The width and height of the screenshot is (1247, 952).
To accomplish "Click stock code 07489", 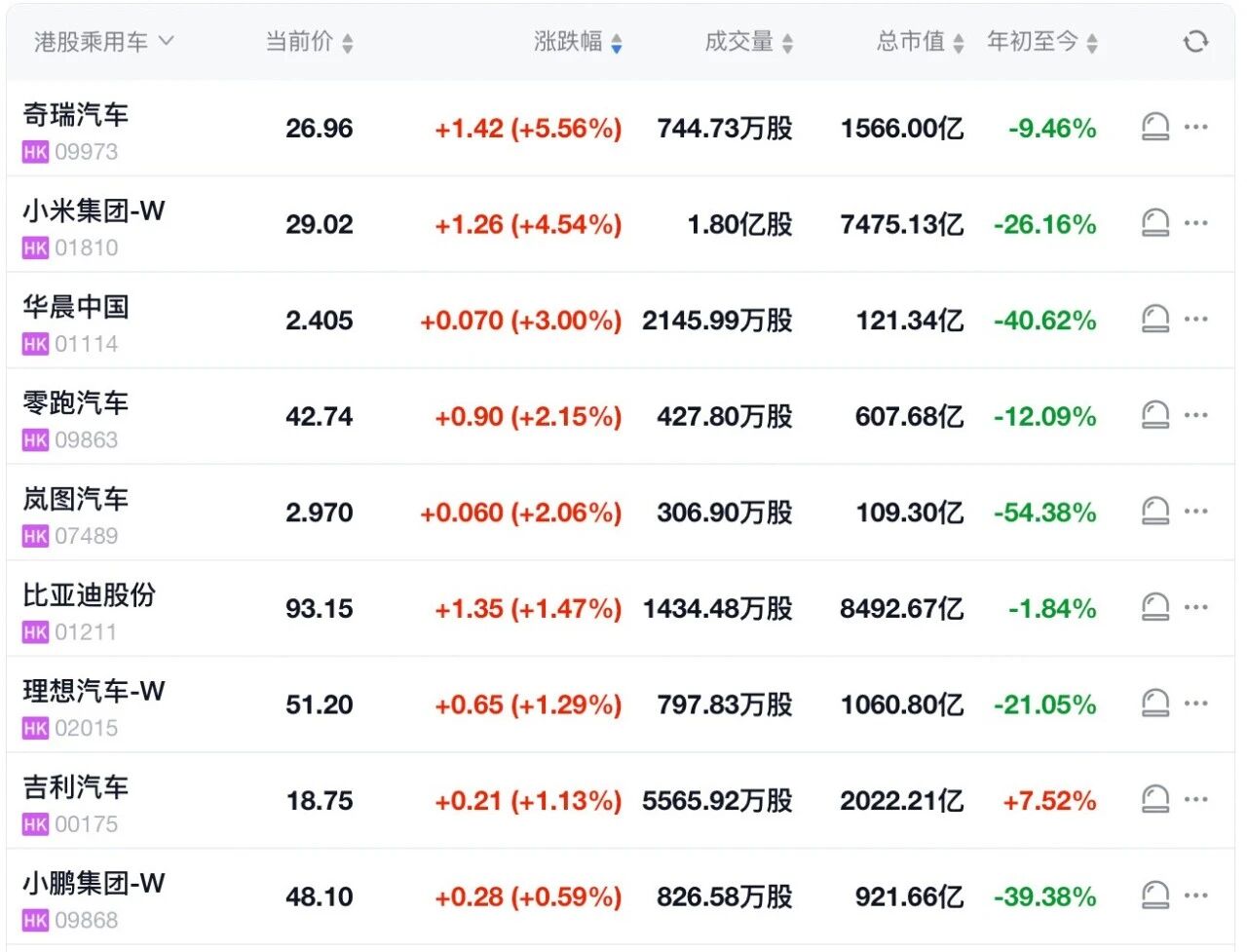I will pos(87,536).
